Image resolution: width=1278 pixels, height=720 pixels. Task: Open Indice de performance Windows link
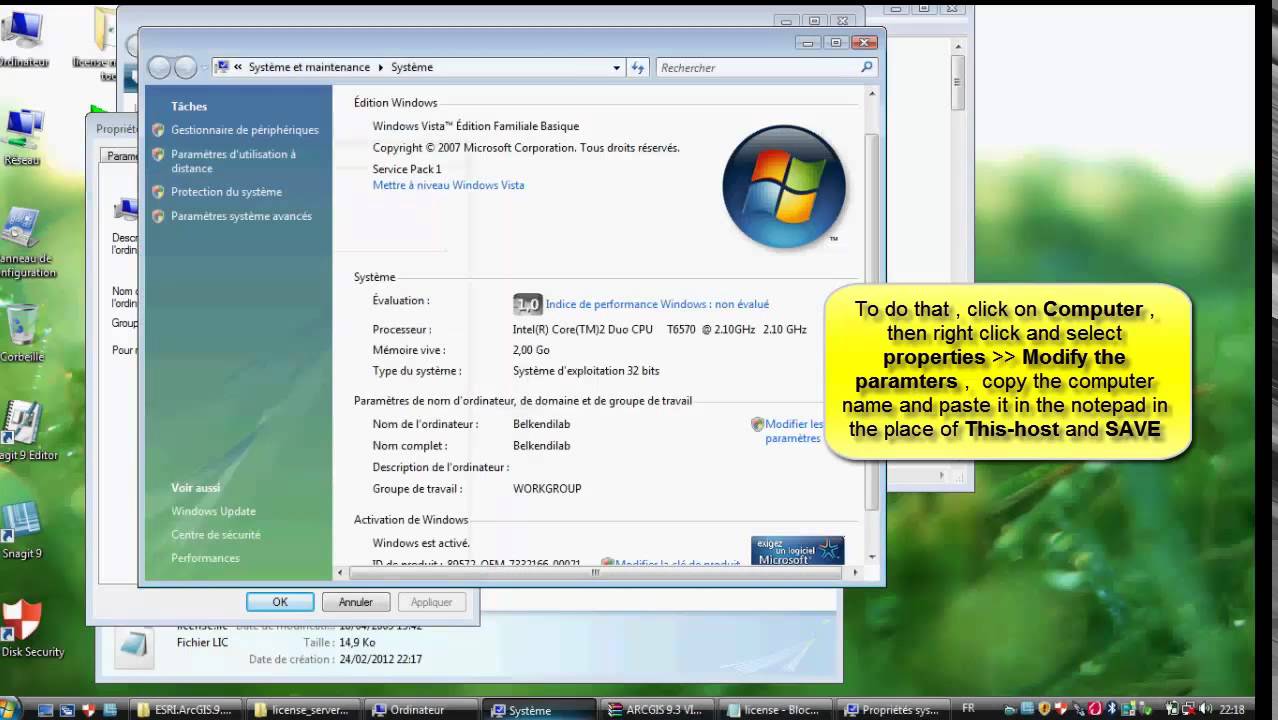point(657,304)
